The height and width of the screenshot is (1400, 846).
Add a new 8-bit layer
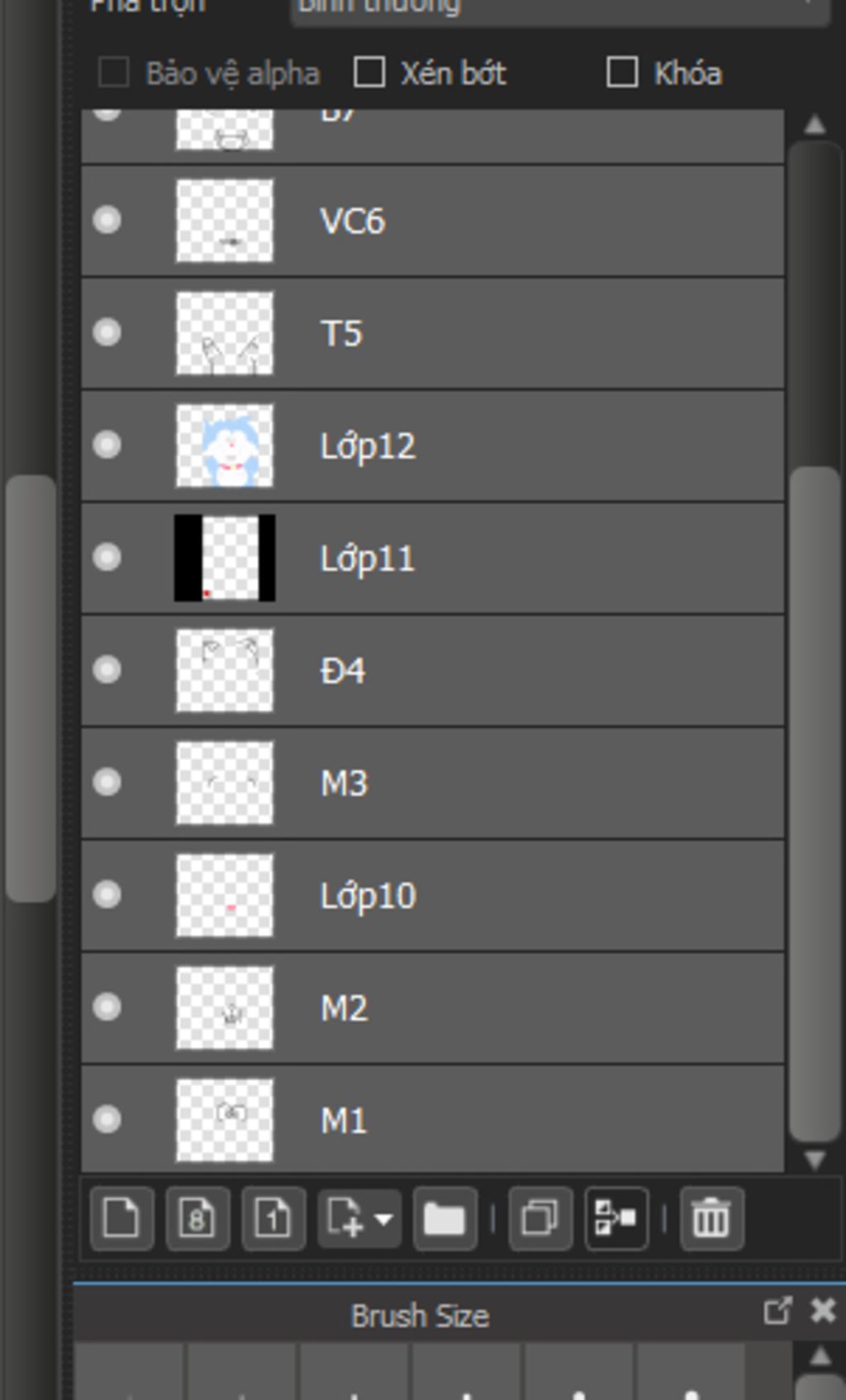197,1218
